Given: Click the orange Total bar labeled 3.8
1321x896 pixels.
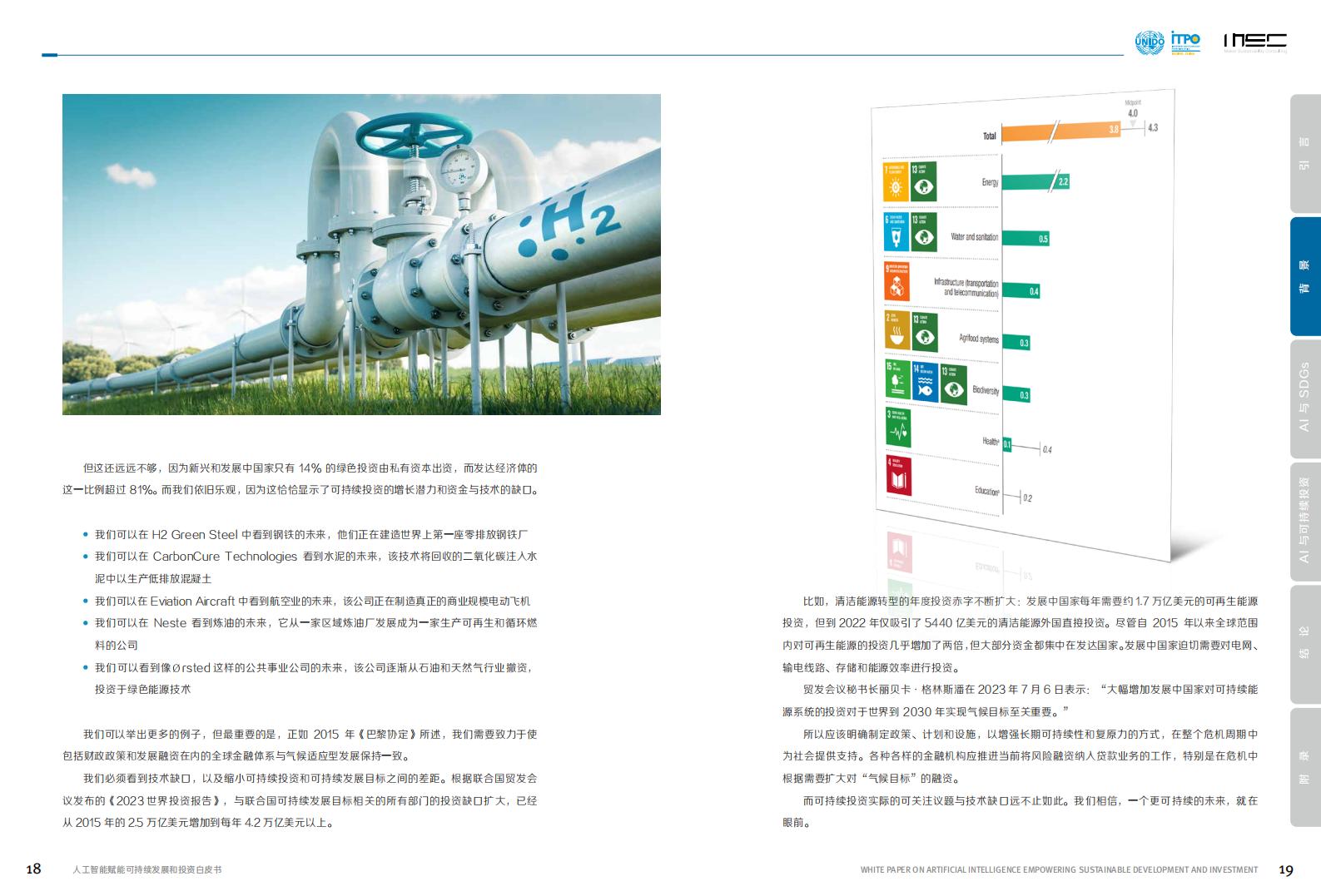Looking at the screenshot, I should tap(1061, 131).
